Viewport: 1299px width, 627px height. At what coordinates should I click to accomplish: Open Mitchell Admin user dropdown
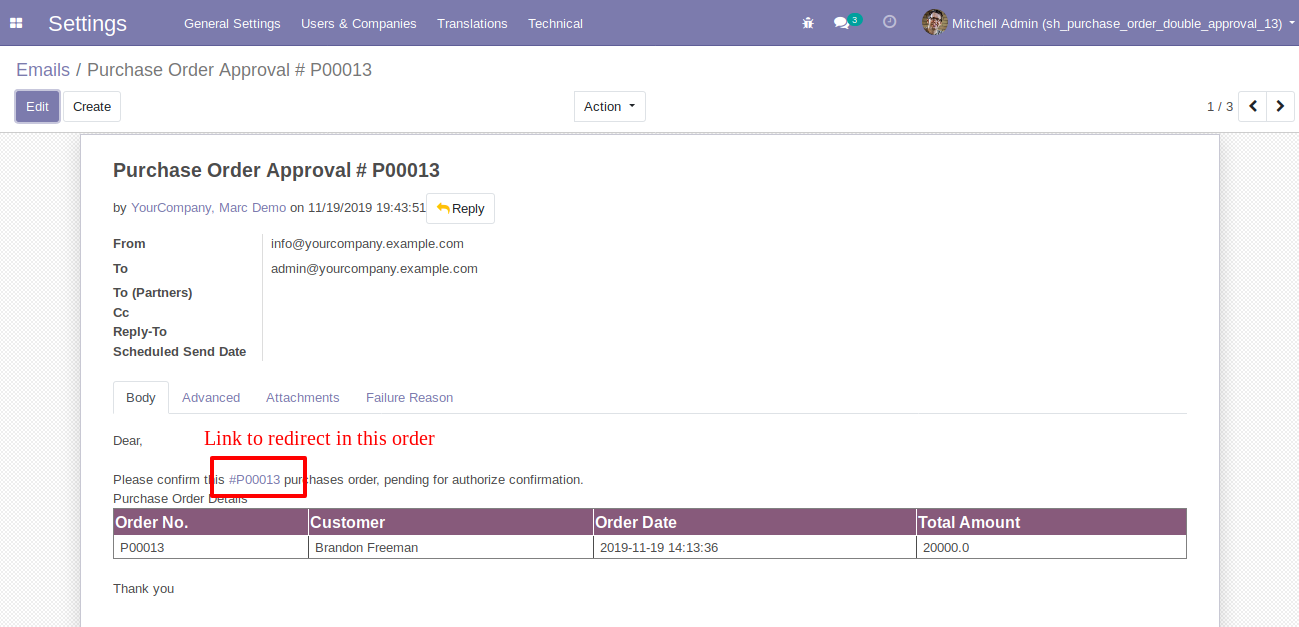coord(1110,23)
